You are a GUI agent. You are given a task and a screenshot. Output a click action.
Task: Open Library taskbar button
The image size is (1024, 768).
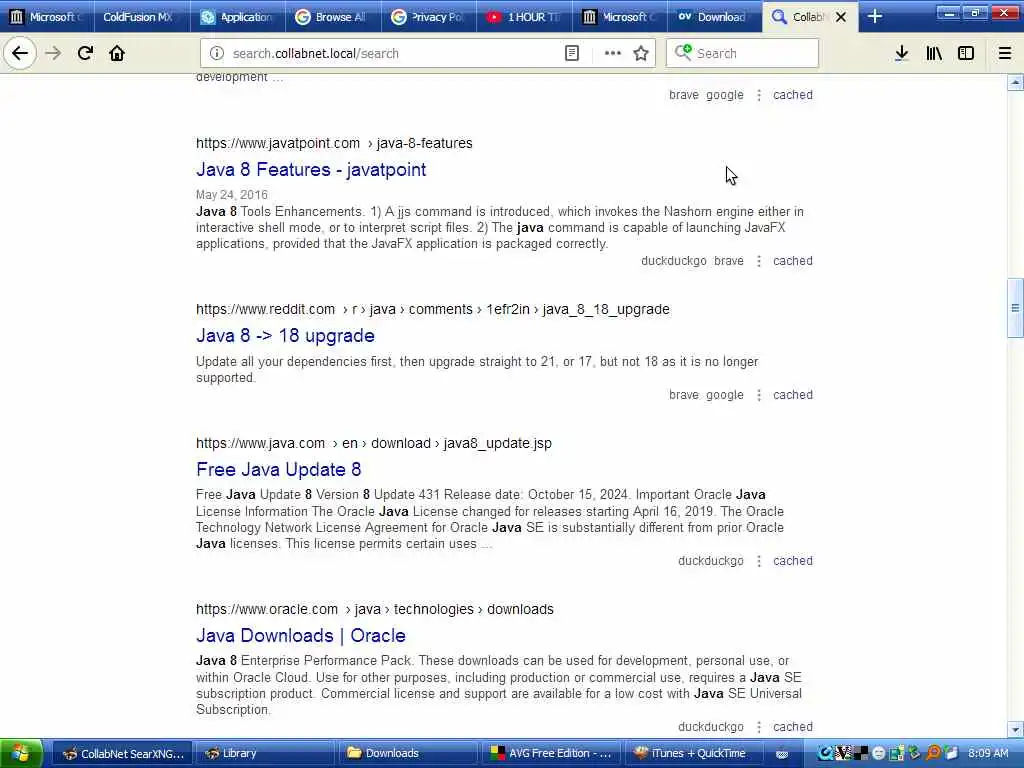264,754
